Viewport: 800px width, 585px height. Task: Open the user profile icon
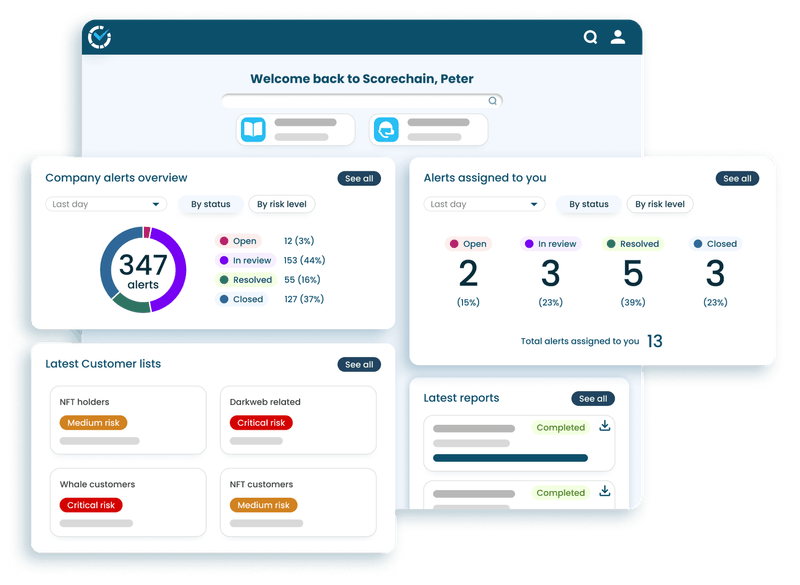pos(618,36)
